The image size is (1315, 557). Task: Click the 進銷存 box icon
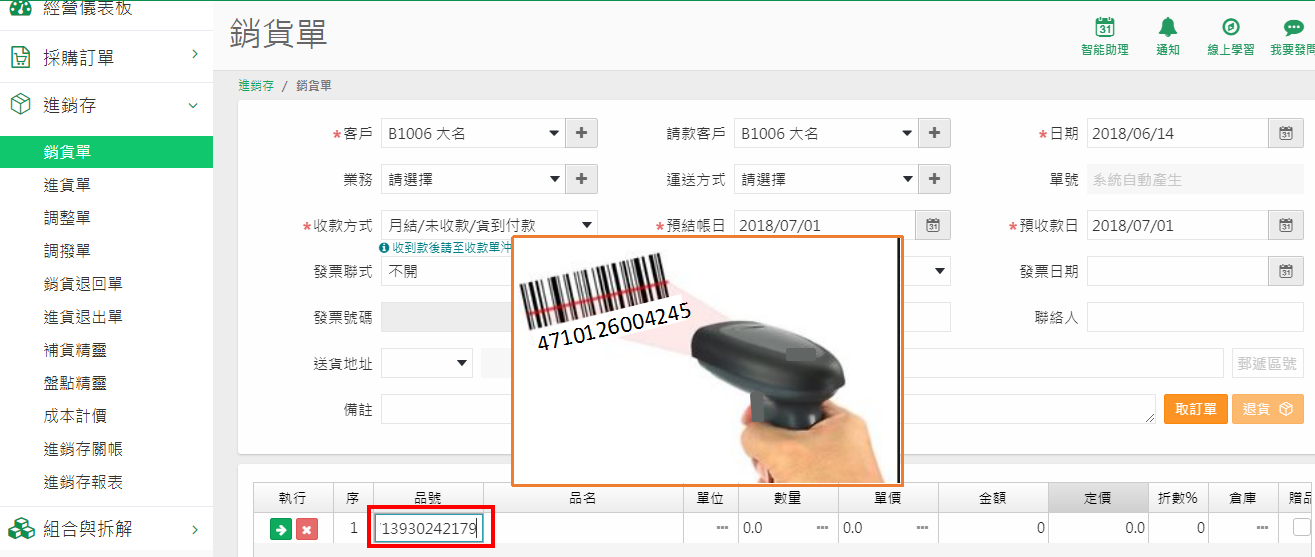click(21, 105)
